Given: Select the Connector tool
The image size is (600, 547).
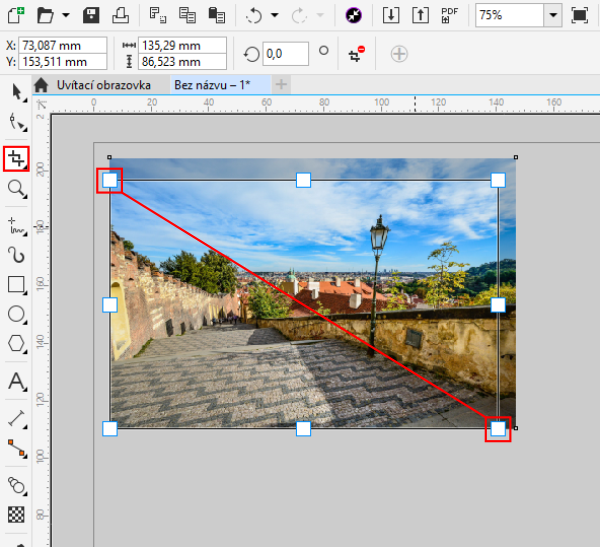Looking at the screenshot, I should pyautogui.click(x=16, y=448).
